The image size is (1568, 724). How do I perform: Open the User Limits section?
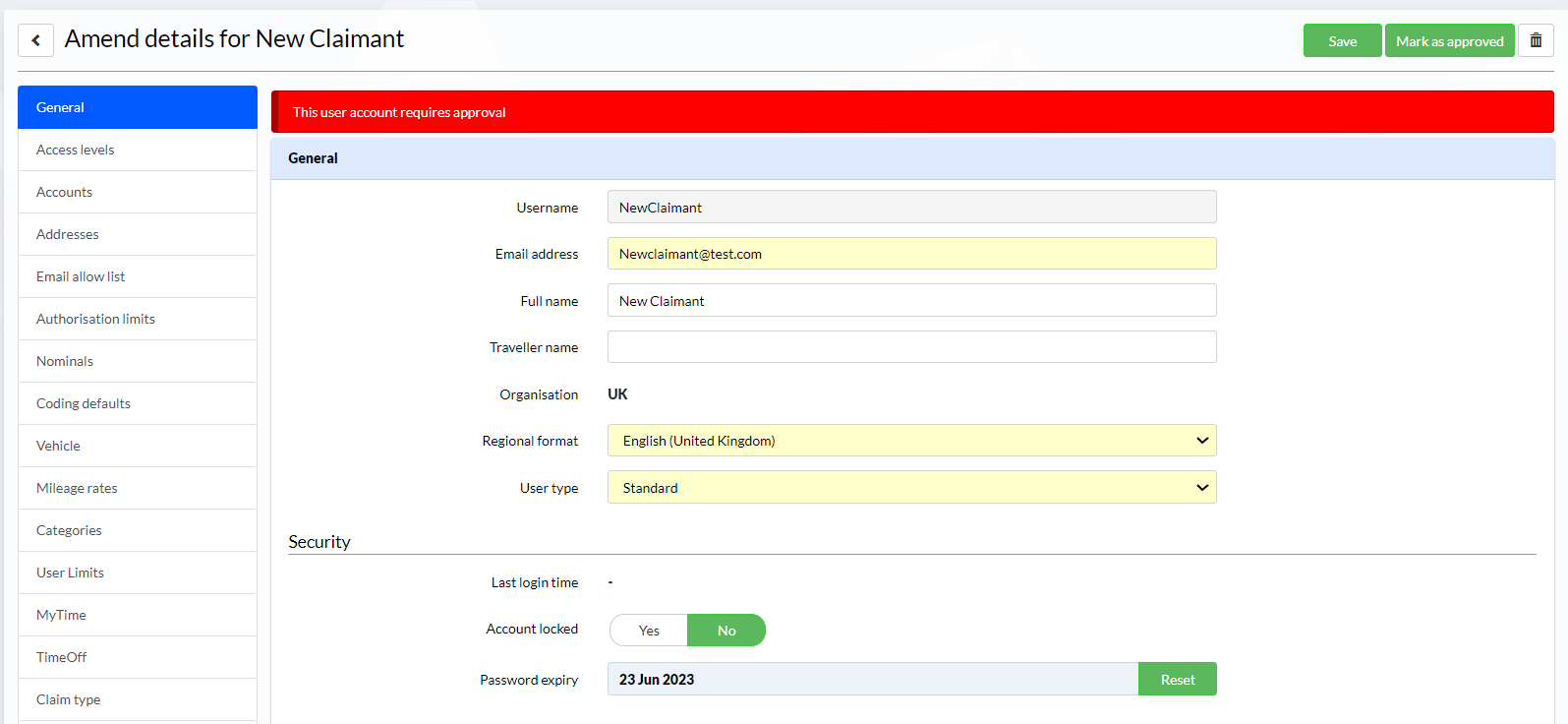pos(138,573)
